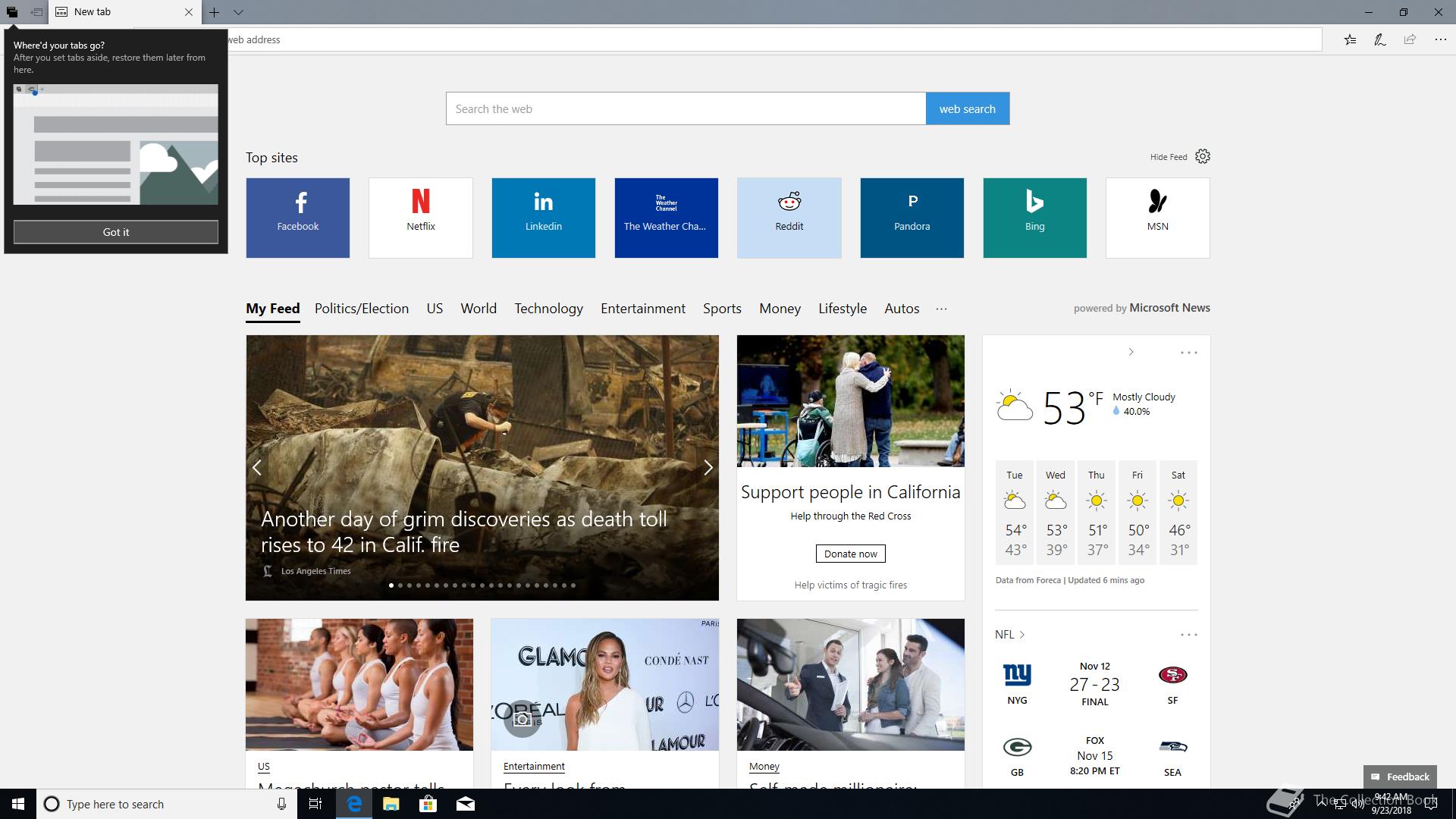The height and width of the screenshot is (819, 1456).
Task: Open the Glamour Entertainment story thumbnail
Action: pyautogui.click(x=605, y=685)
